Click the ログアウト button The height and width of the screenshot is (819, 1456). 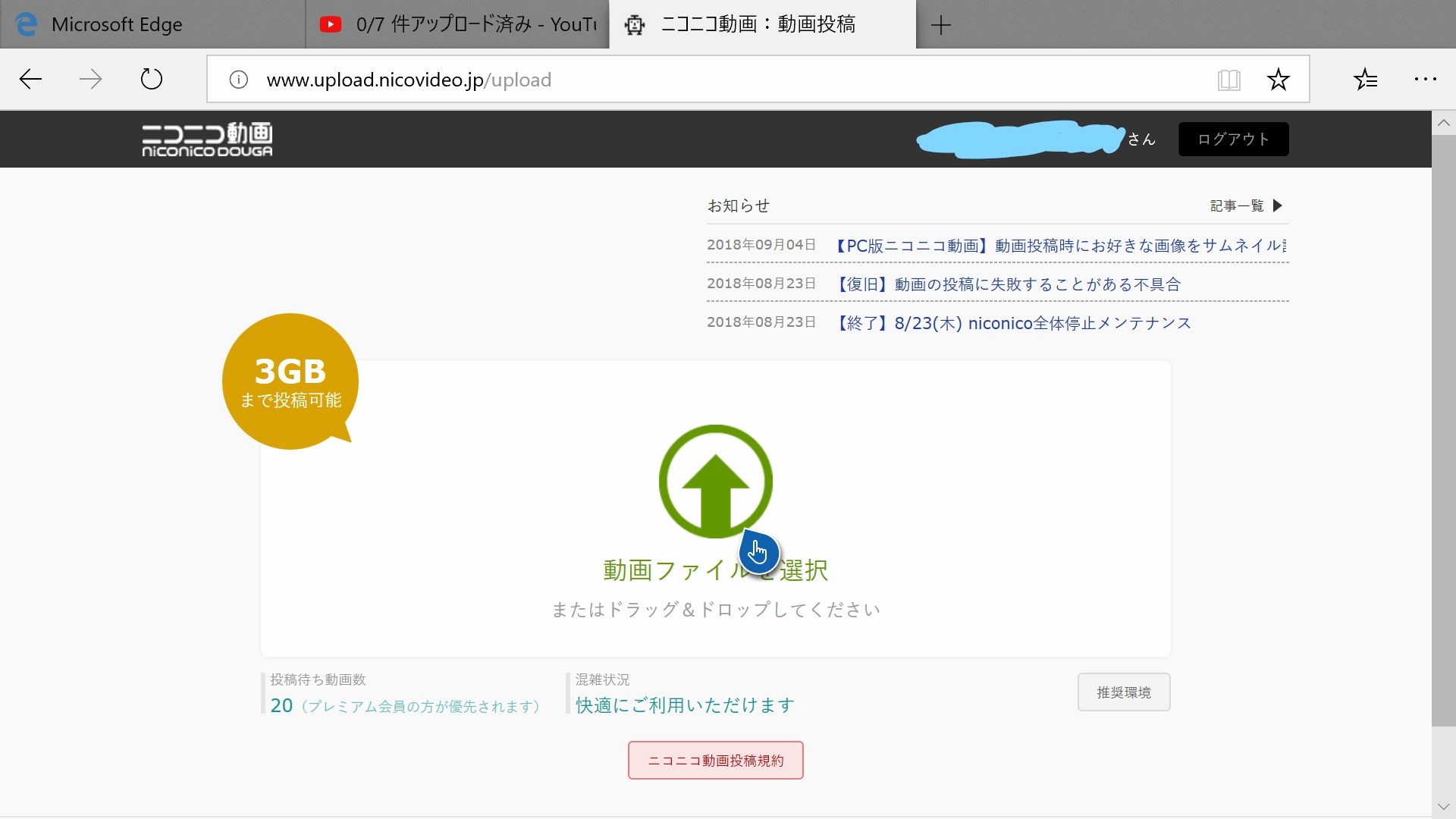pos(1232,138)
